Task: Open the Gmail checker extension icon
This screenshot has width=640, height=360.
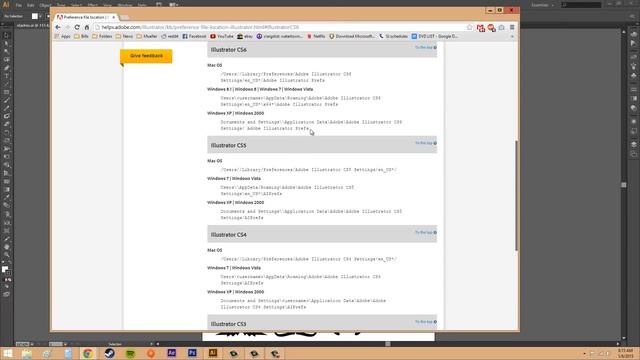Action: (481, 28)
